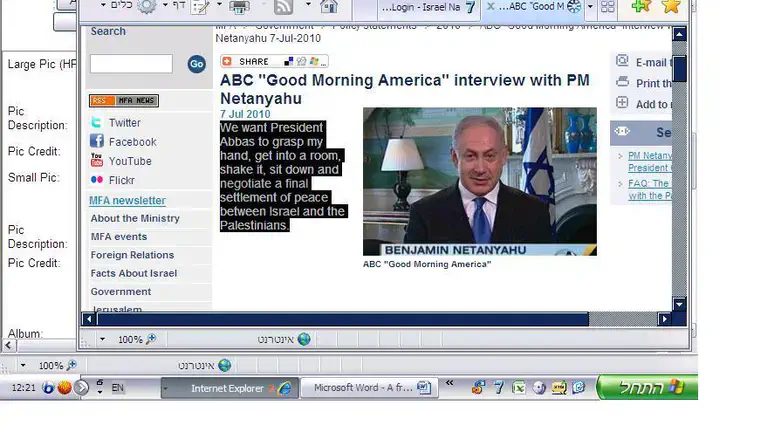Open inner zoom level dropdown arrow
The width and height of the screenshot is (781, 439).
[102, 339]
